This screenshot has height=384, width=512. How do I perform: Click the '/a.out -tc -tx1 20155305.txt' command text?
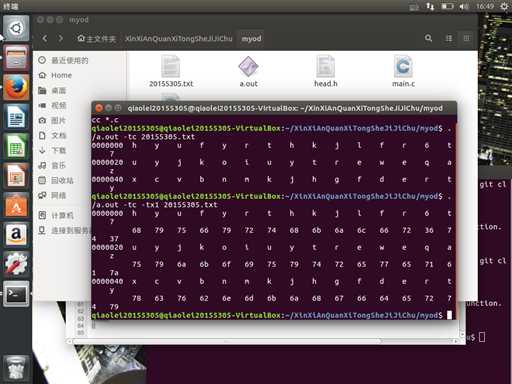pos(155,205)
